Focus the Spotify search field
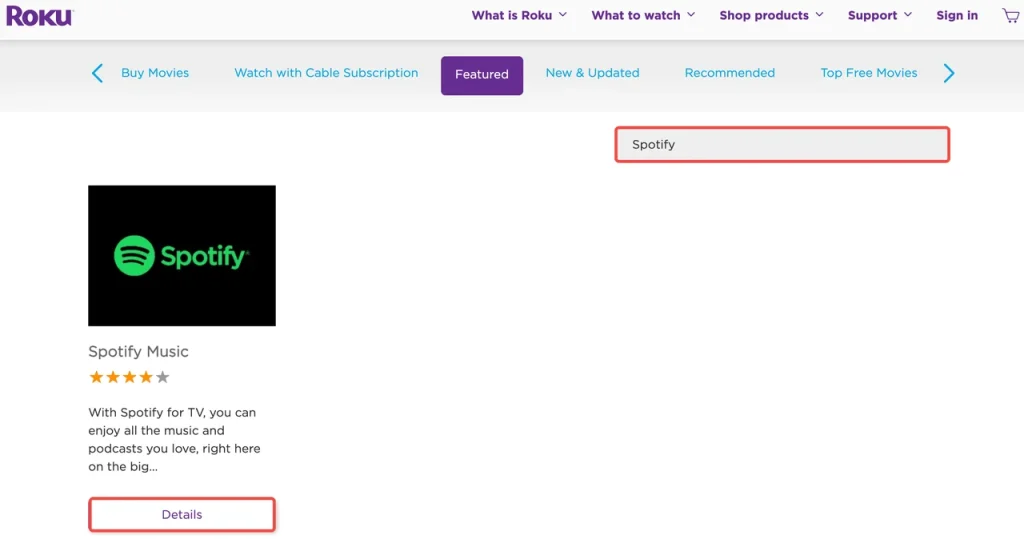The width and height of the screenshot is (1024, 539). [x=782, y=144]
